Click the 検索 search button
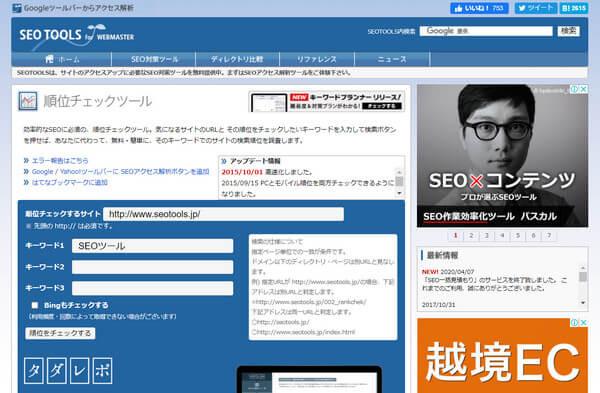 (x=568, y=31)
